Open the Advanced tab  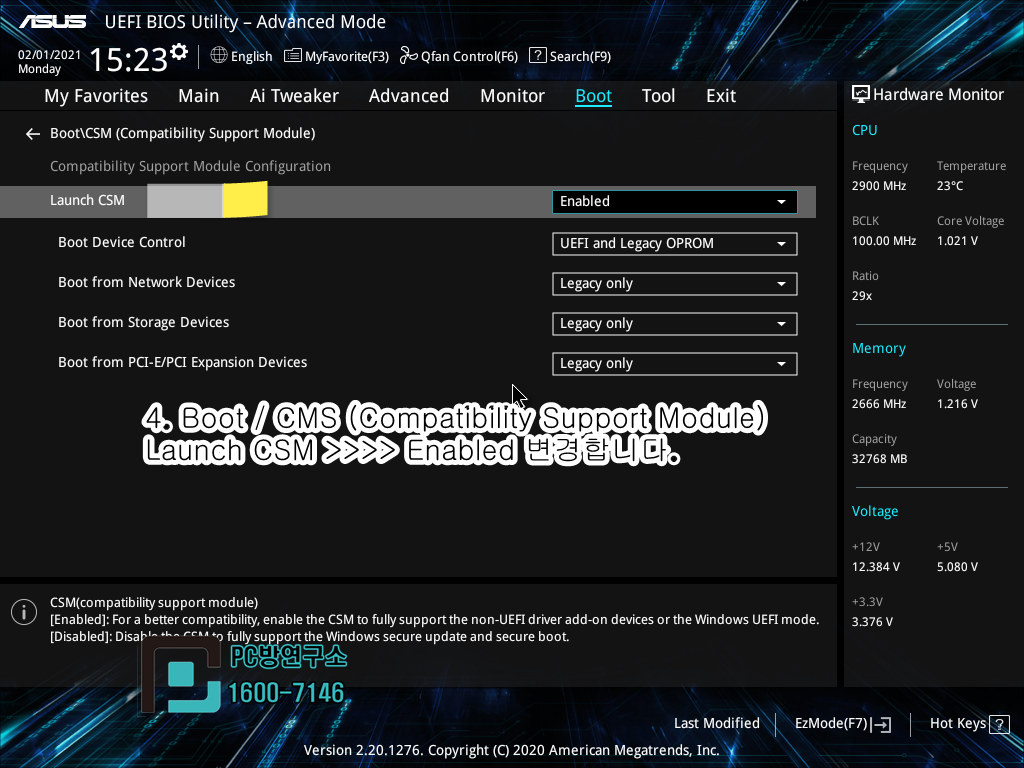pos(409,96)
